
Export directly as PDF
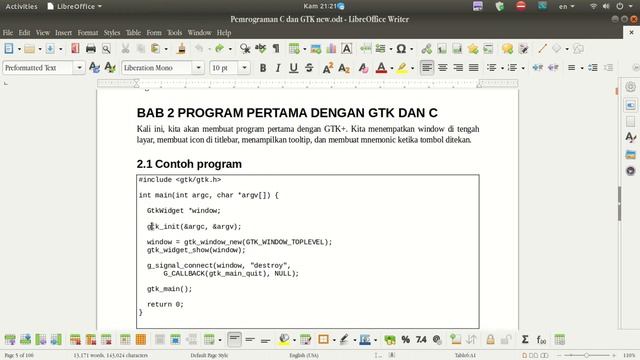click(75, 49)
